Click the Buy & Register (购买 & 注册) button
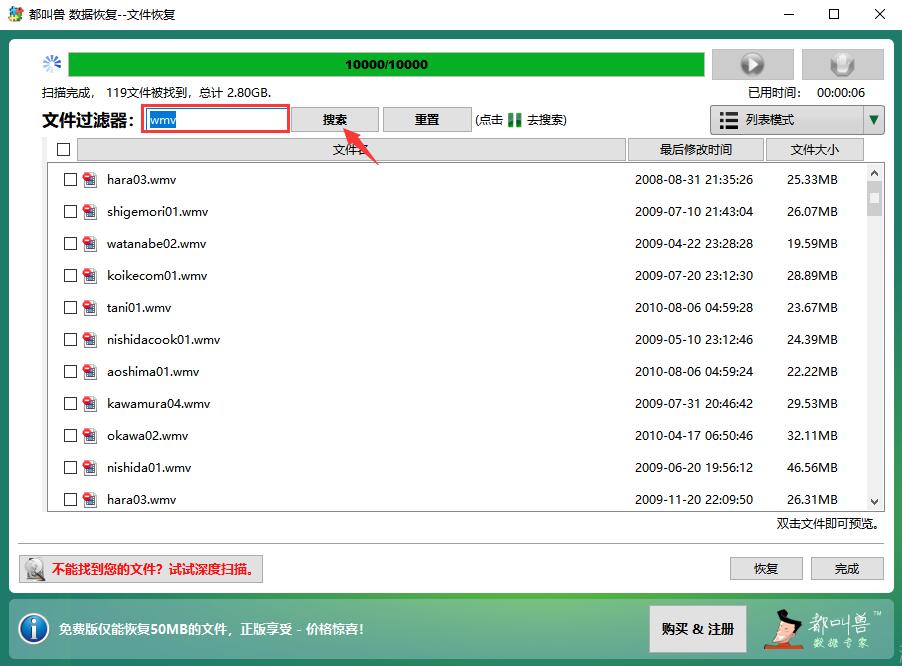 697,629
